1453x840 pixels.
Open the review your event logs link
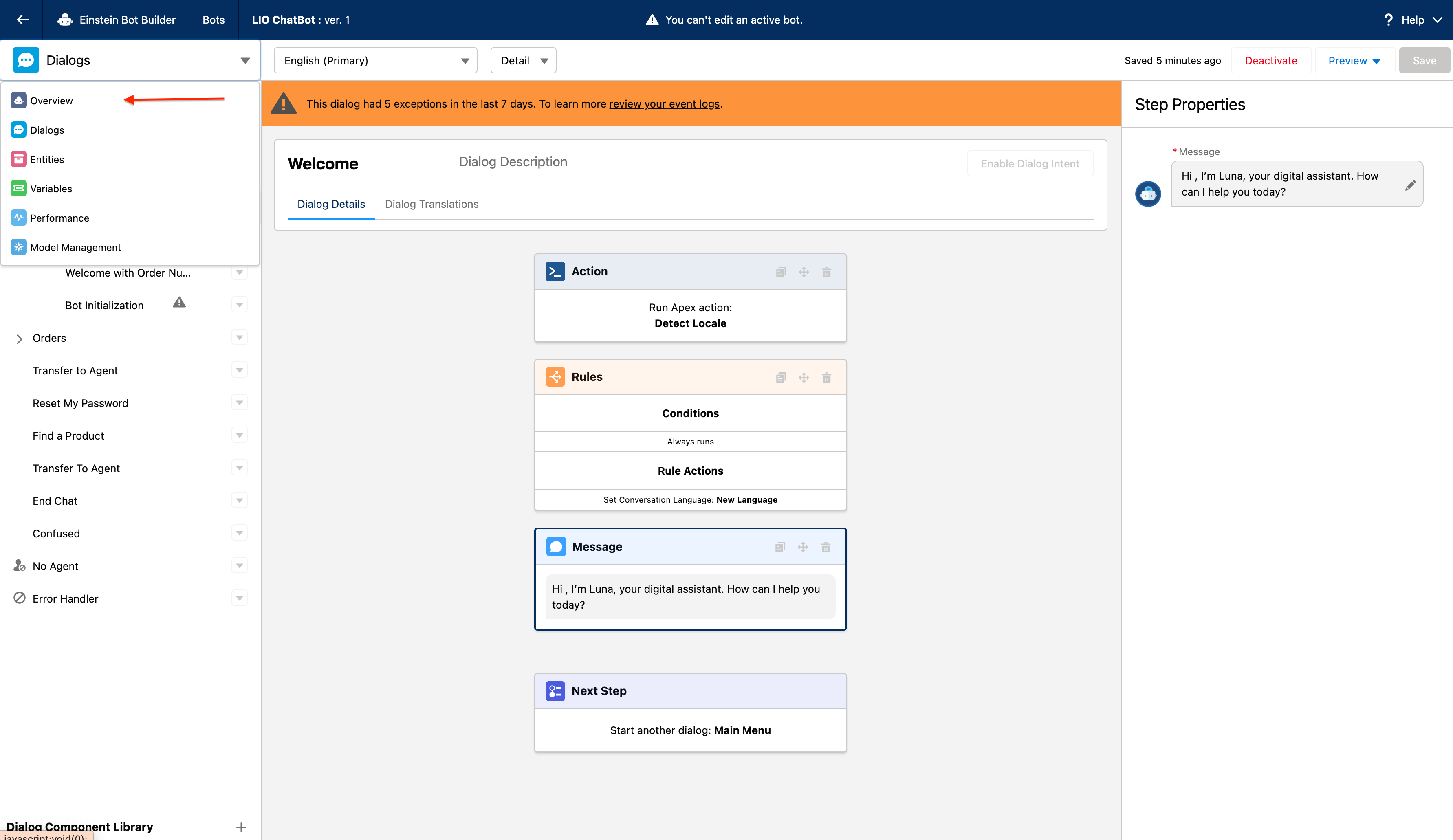(664, 104)
